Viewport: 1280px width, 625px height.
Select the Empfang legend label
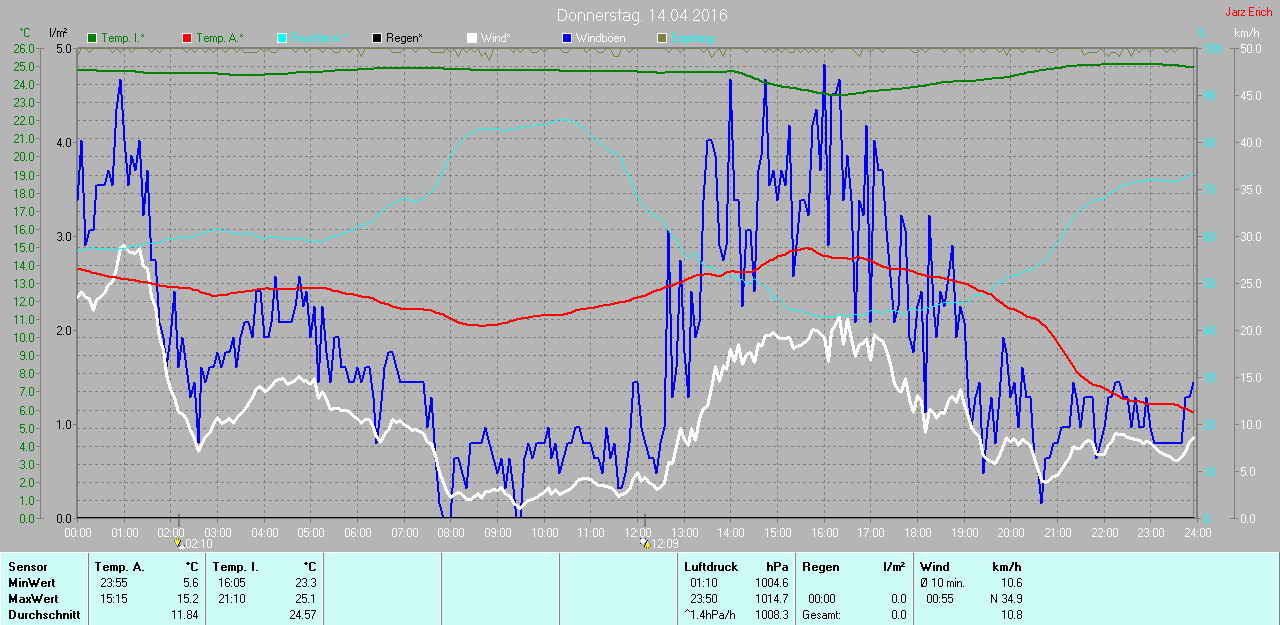[693, 38]
